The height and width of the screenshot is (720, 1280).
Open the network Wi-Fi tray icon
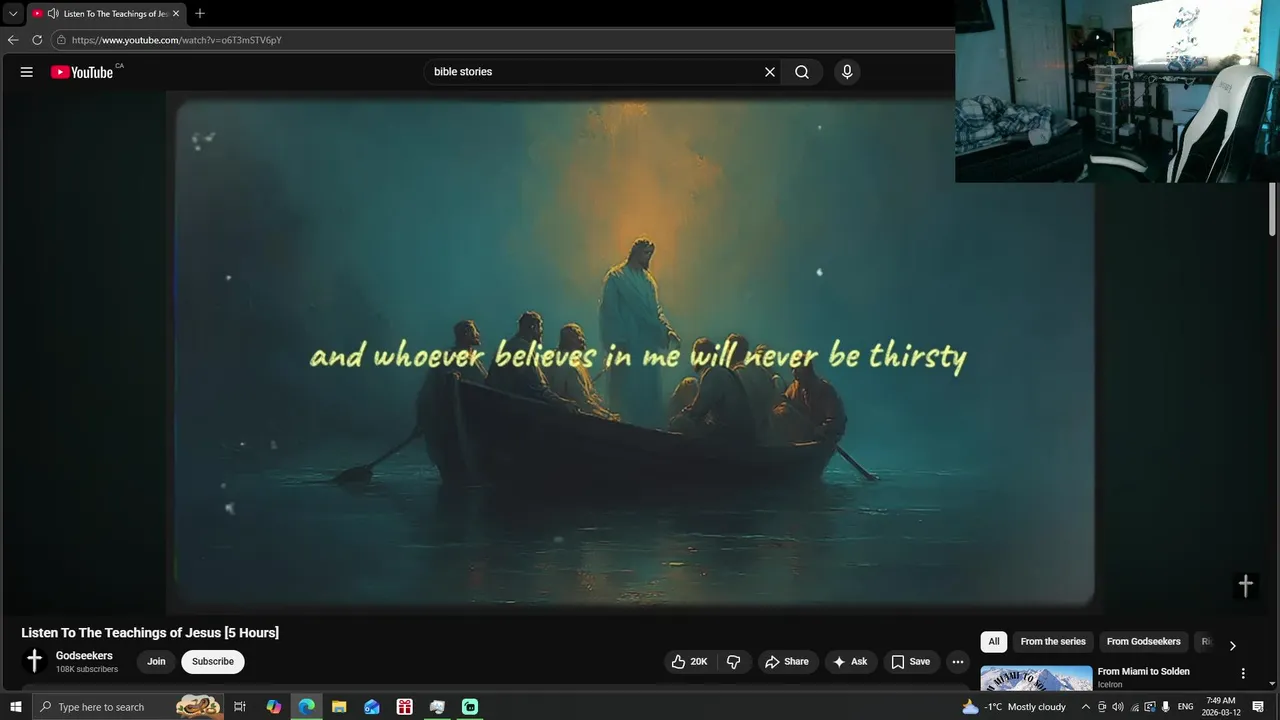pyautogui.click(x=1134, y=707)
